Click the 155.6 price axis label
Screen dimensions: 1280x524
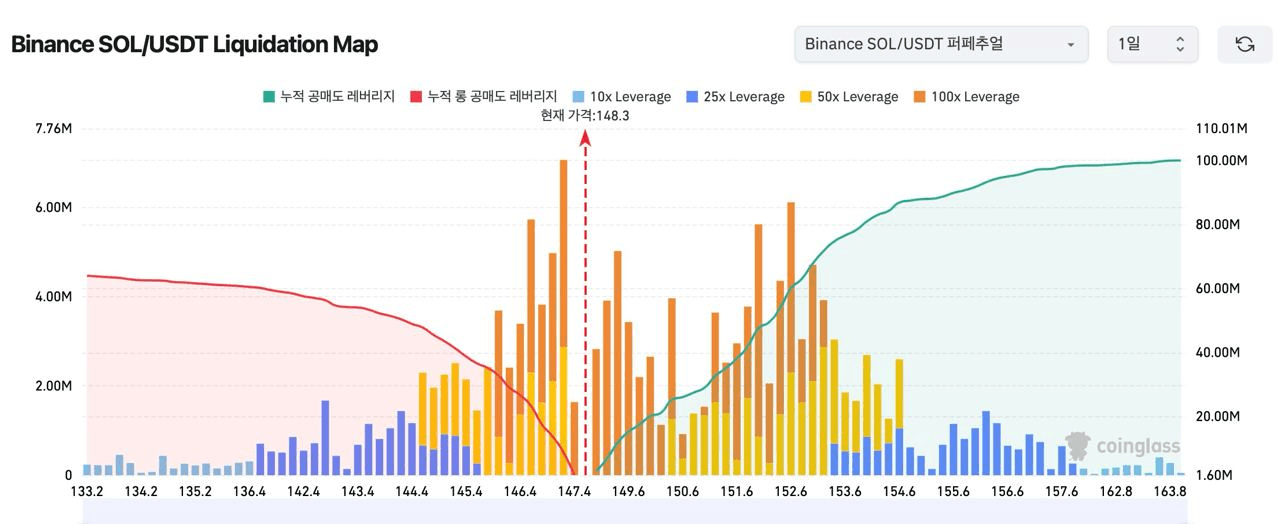[x=954, y=491]
